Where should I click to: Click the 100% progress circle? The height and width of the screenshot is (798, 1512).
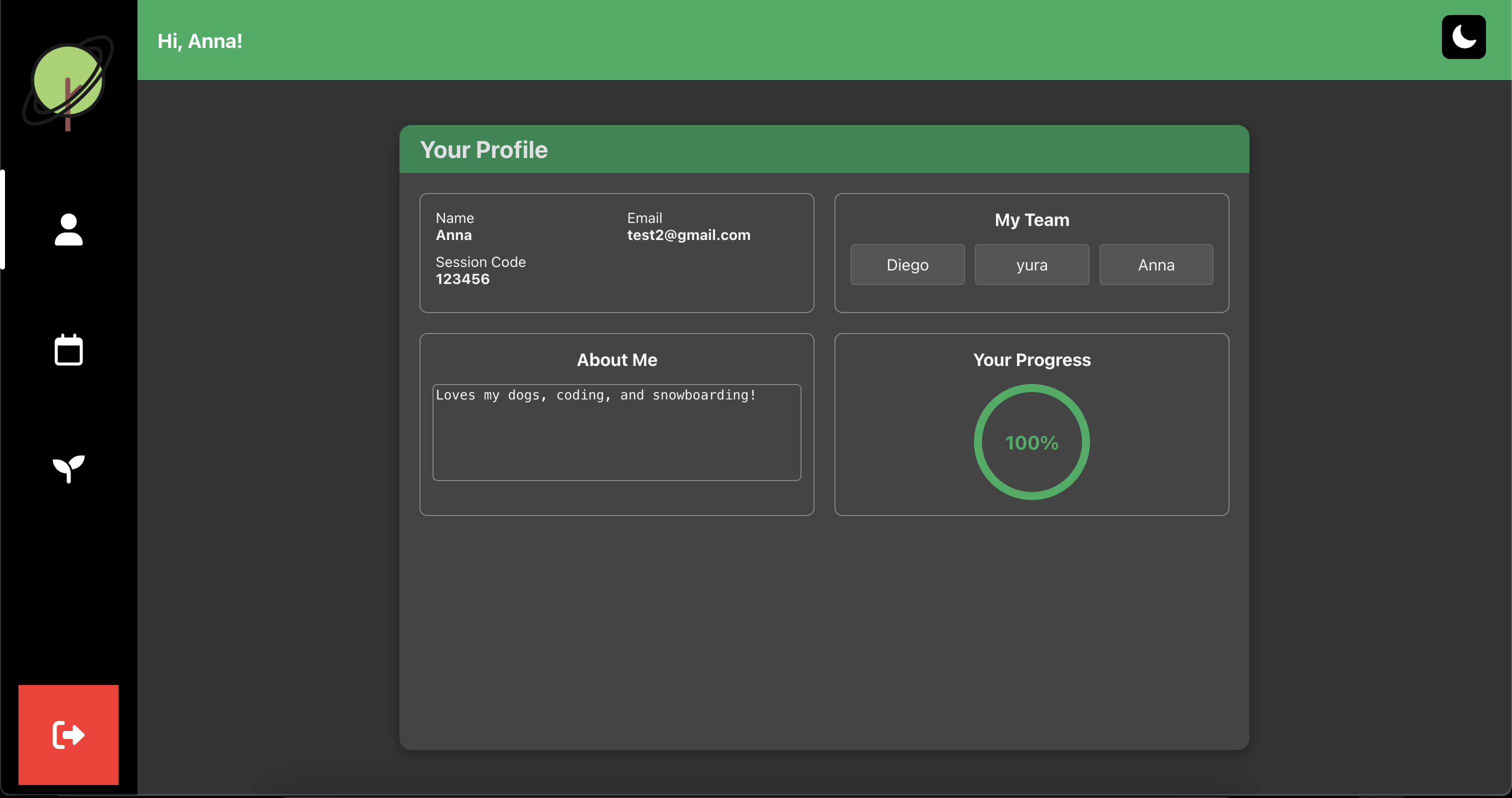pyautogui.click(x=1031, y=442)
